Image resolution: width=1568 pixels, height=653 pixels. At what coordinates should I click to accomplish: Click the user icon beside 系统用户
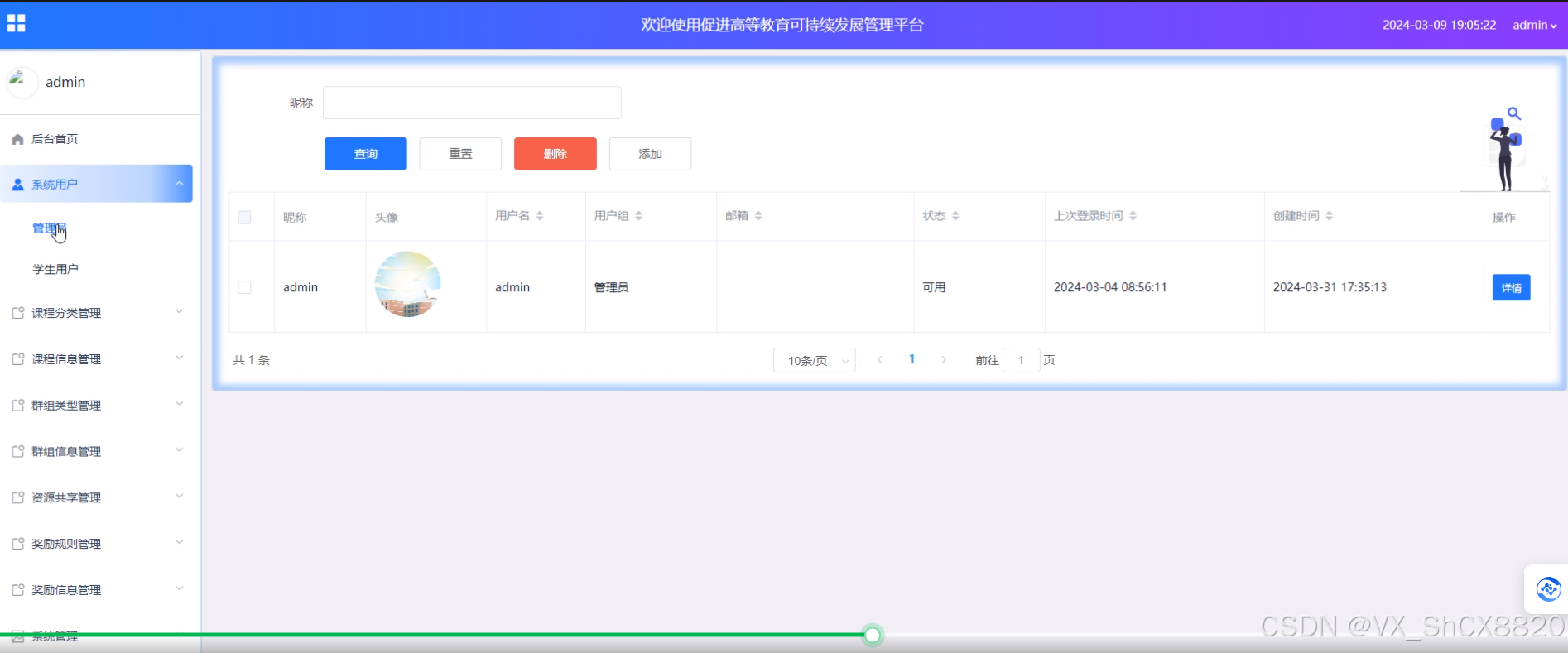coord(17,185)
